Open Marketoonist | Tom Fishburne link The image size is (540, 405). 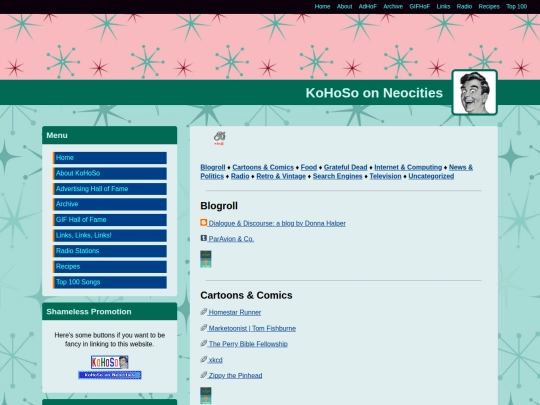coord(252,329)
